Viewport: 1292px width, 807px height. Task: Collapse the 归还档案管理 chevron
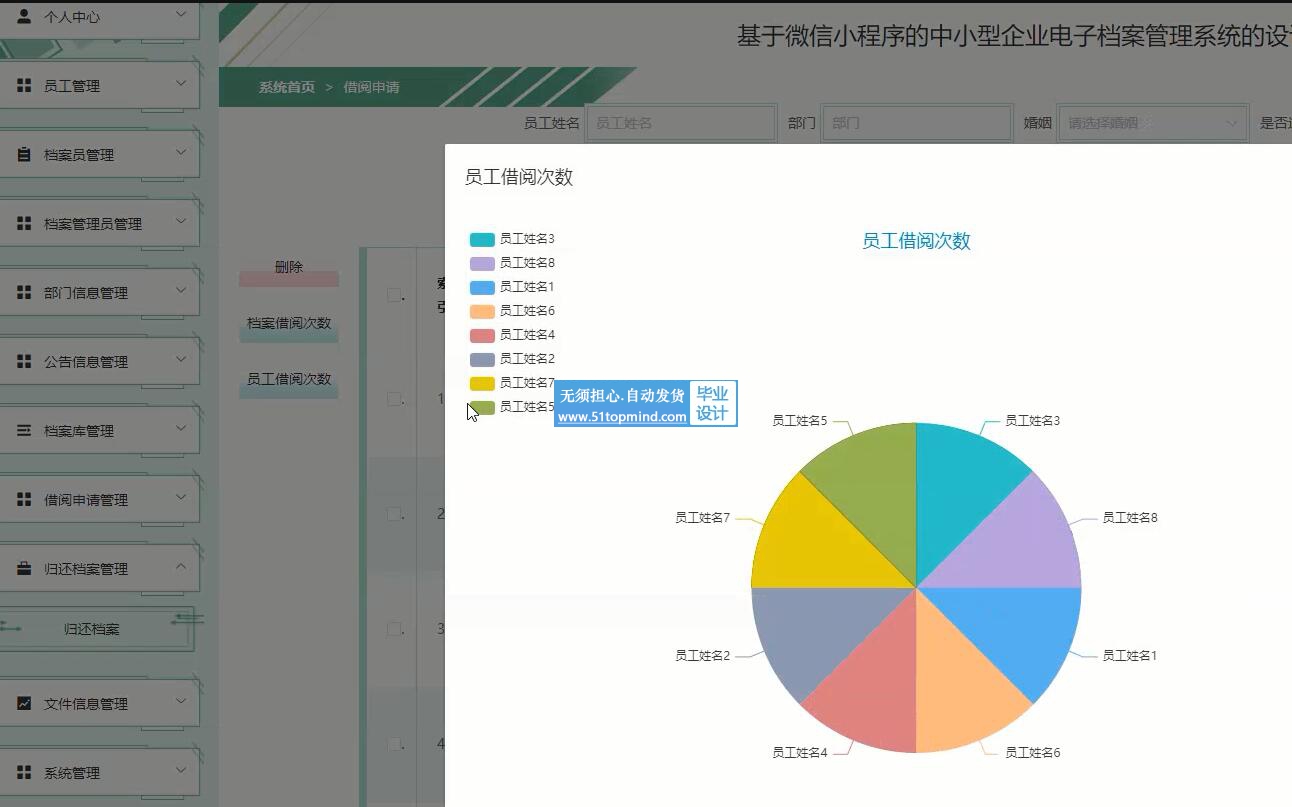point(181,566)
